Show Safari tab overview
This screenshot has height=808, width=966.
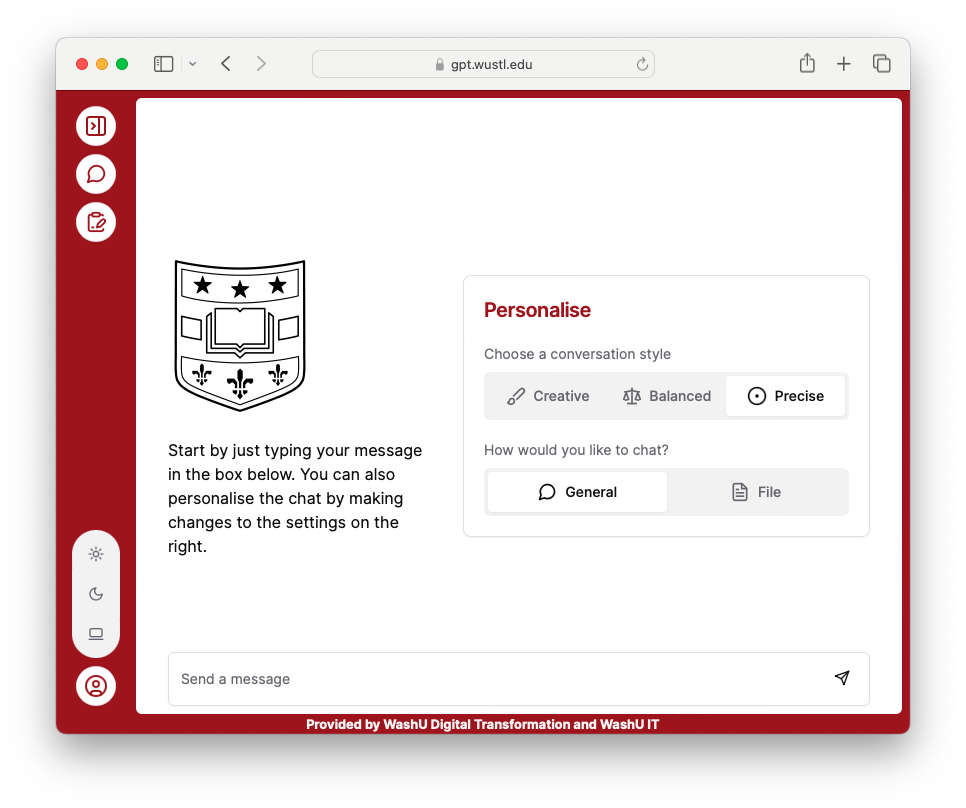coord(882,63)
